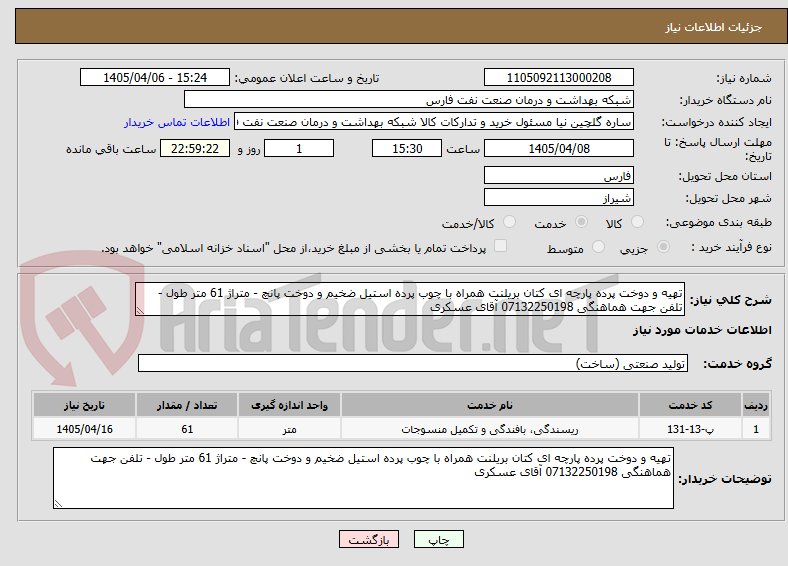The height and width of the screenshot is (566, 788).
Task: Click the واحد اندازه گیری column header
Action: (289, 405)
